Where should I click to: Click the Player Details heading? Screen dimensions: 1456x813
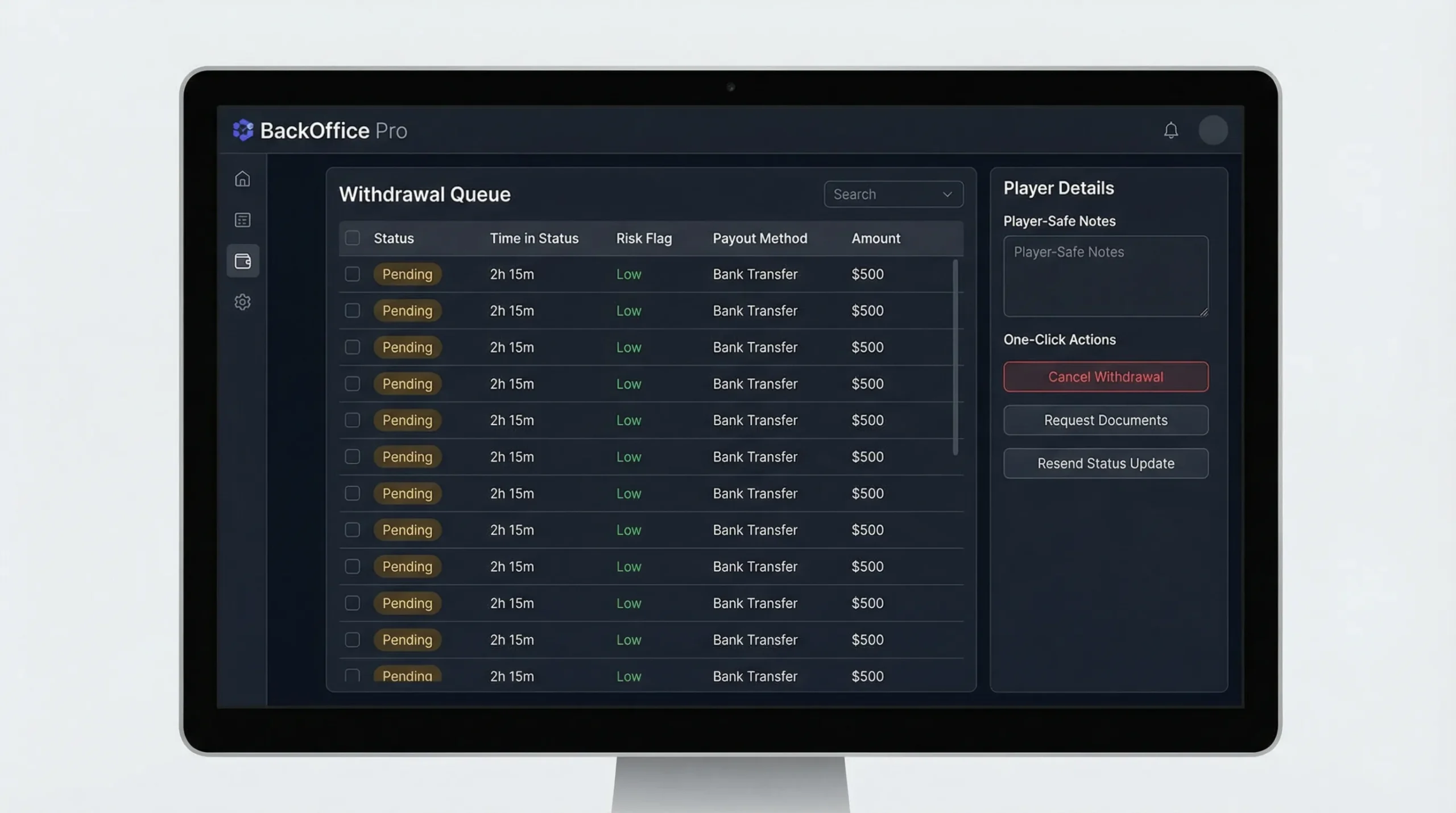(x=1058, y=188)
